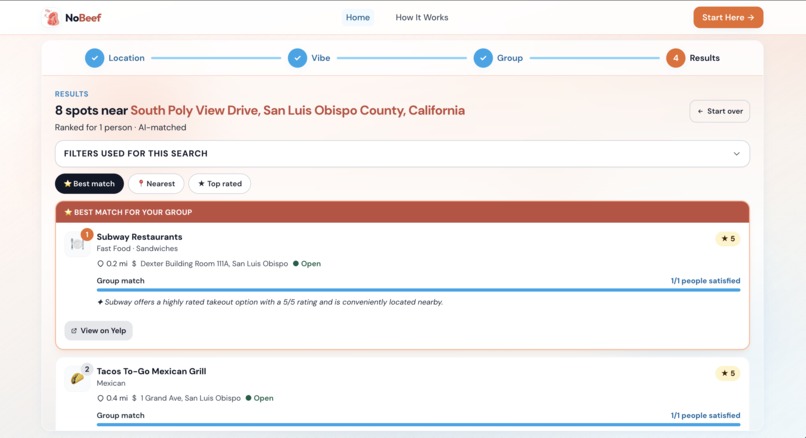Click the Start over button
Screen dimensions: 806x438
coord(720,111)
